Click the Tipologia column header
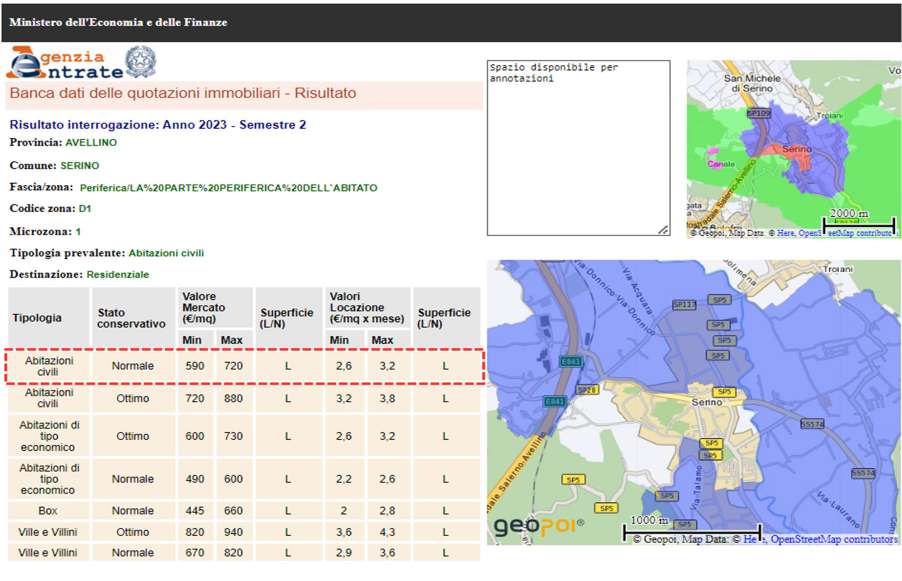 click(x=37, y=317)
